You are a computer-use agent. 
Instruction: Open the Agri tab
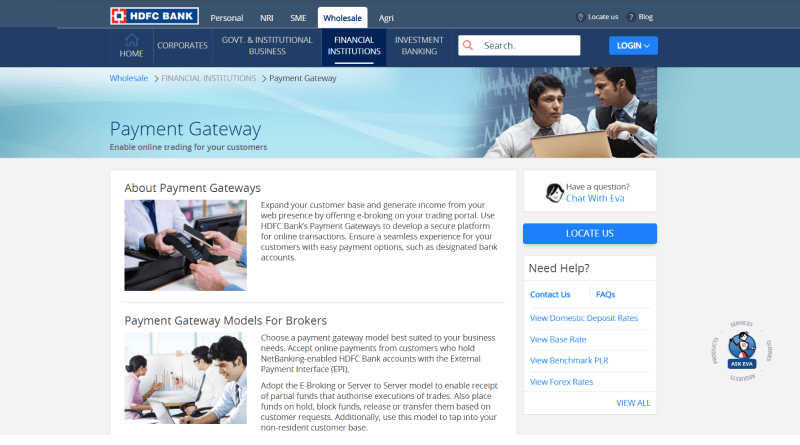pos(386,18)
